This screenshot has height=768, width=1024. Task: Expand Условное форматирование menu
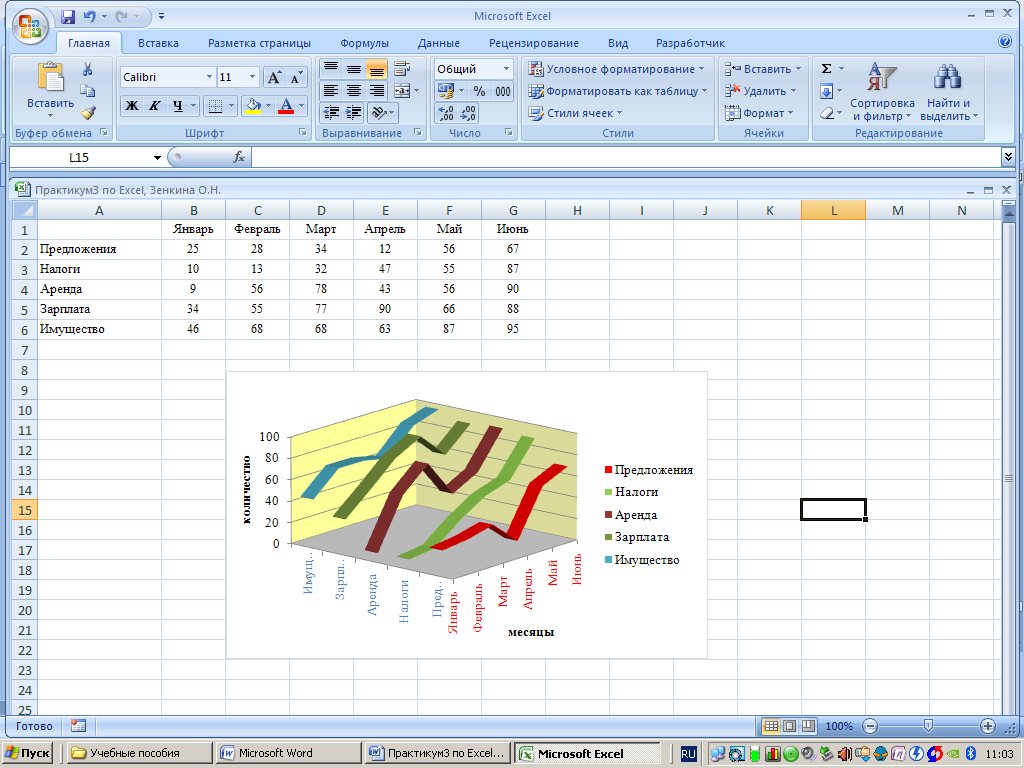pyautogui.click(x=617, y=69)
